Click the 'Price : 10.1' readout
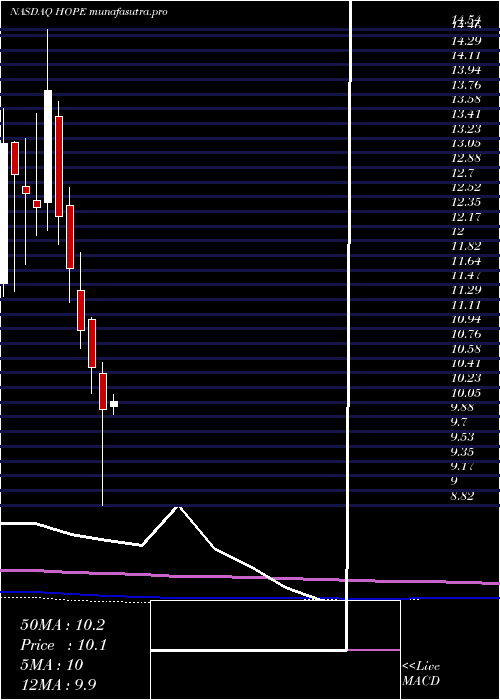 click(63, 645)
